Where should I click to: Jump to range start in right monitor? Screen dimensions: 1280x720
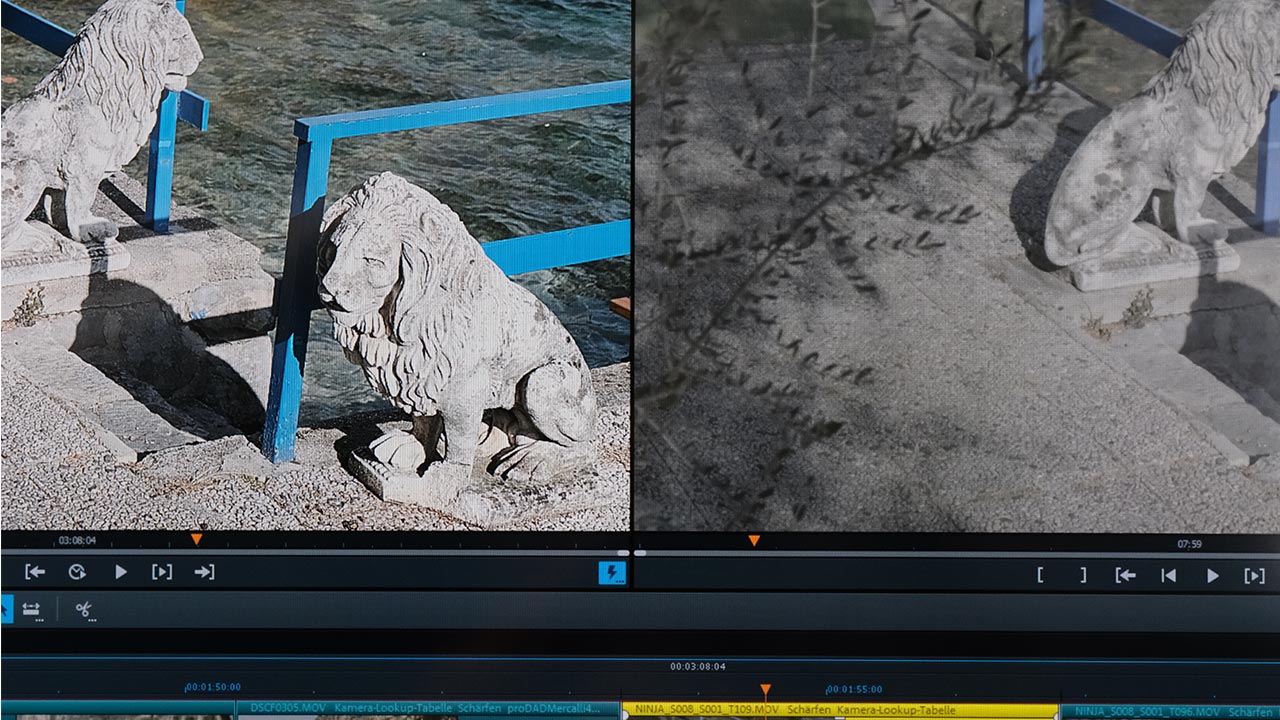(x=1125, y=575)
